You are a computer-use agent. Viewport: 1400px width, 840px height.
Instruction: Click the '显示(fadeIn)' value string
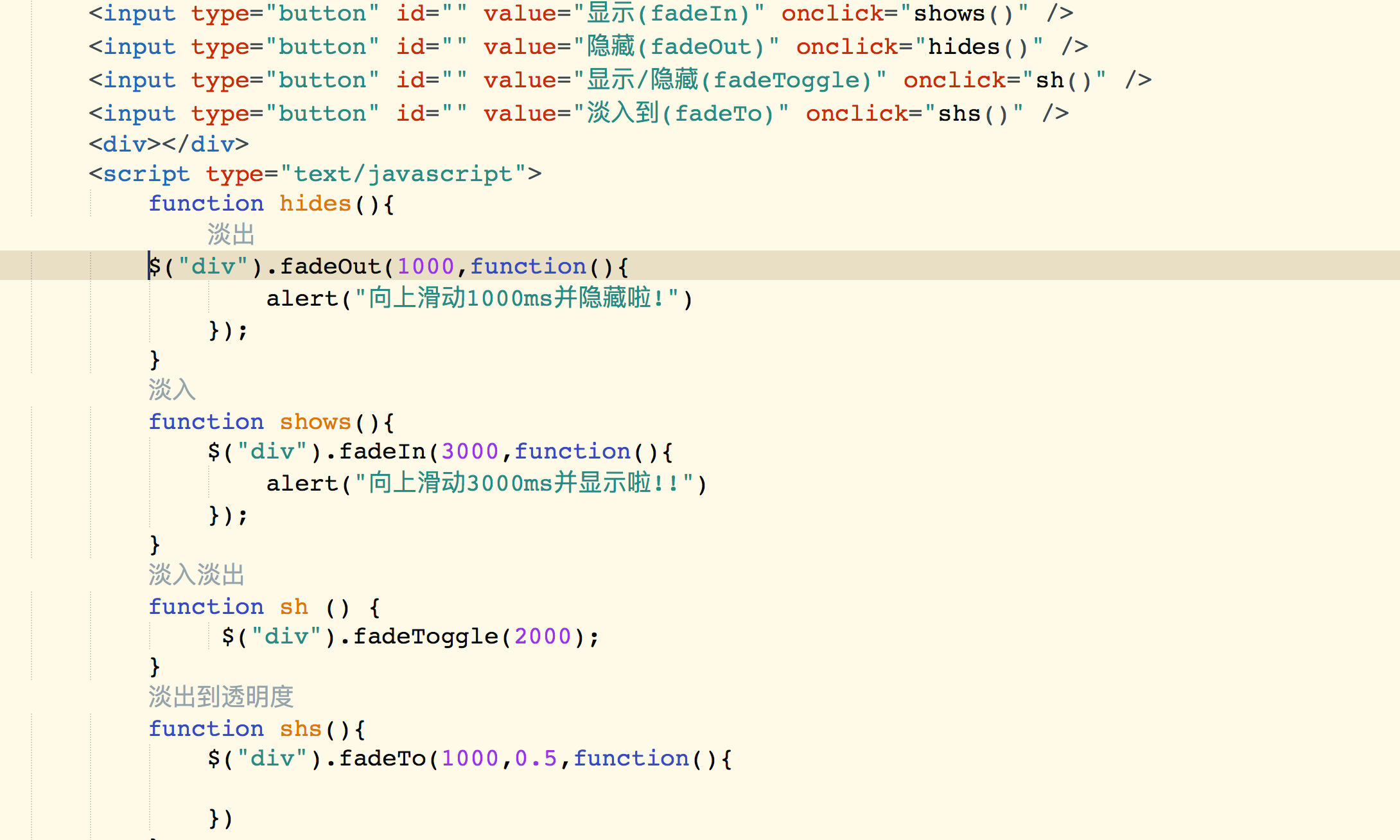coord(669,13)
